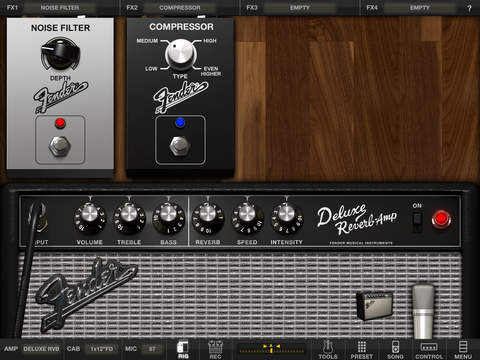Click the FX4 slot label
This screenshot has width=480, height=360.
[372, 7]
